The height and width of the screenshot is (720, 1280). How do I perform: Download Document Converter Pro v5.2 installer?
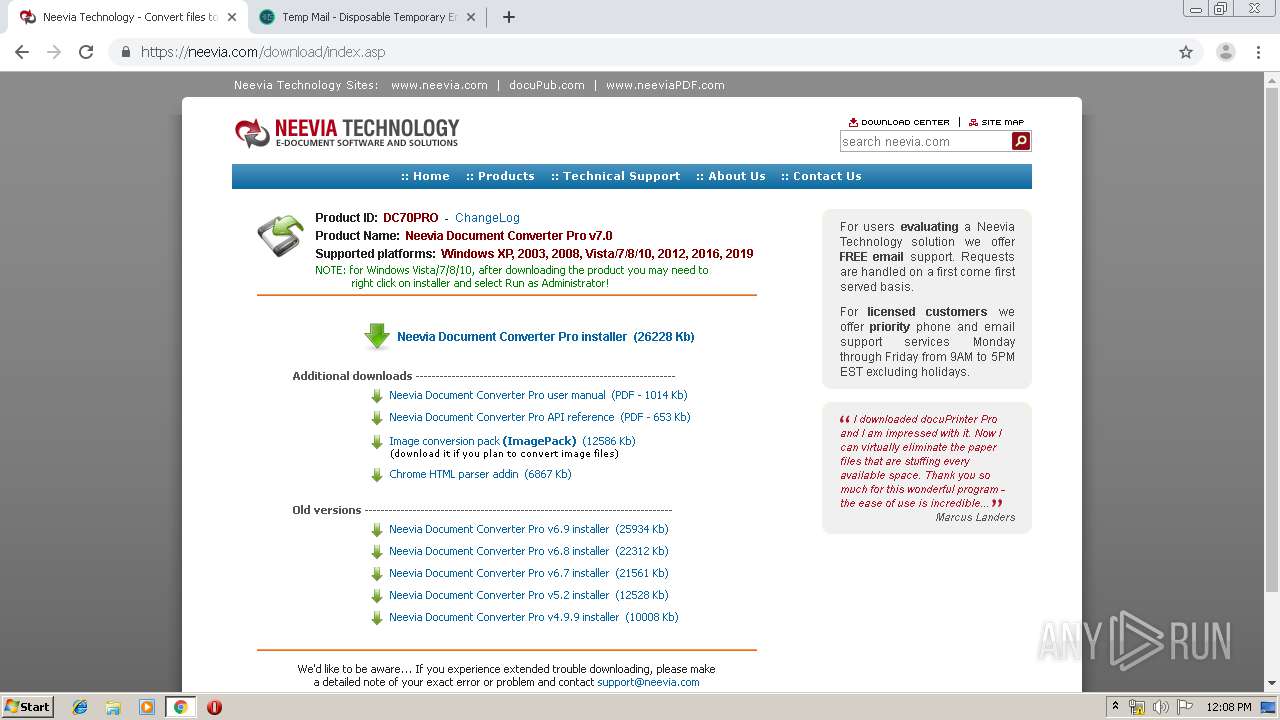(x=528, y=595)
